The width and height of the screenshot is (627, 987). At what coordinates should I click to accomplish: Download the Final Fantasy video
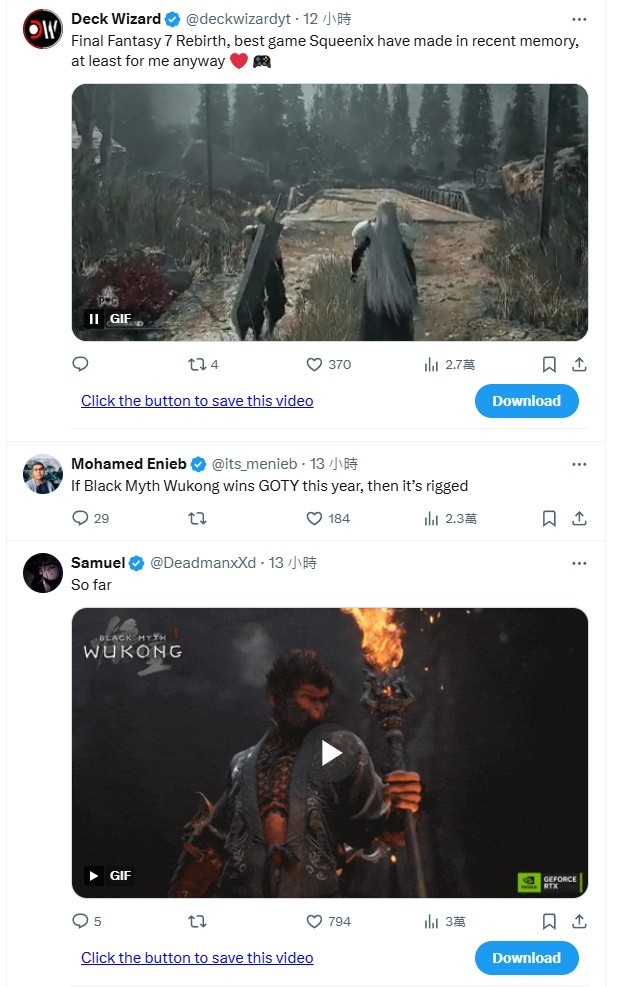coord(526,401)
